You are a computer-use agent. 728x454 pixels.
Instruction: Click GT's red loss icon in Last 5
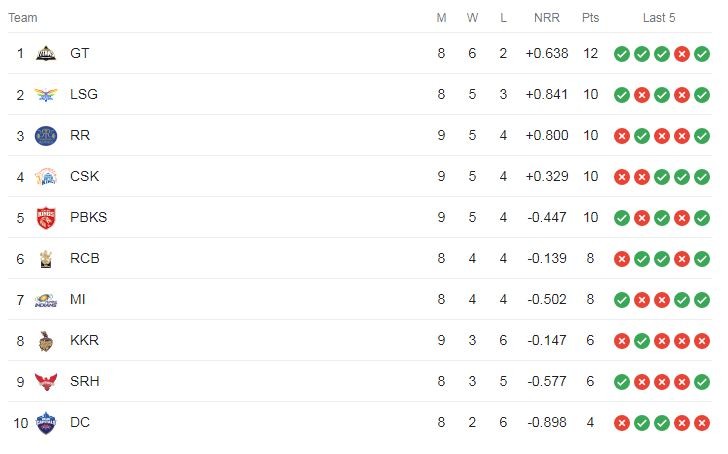[x=682, y=54]
